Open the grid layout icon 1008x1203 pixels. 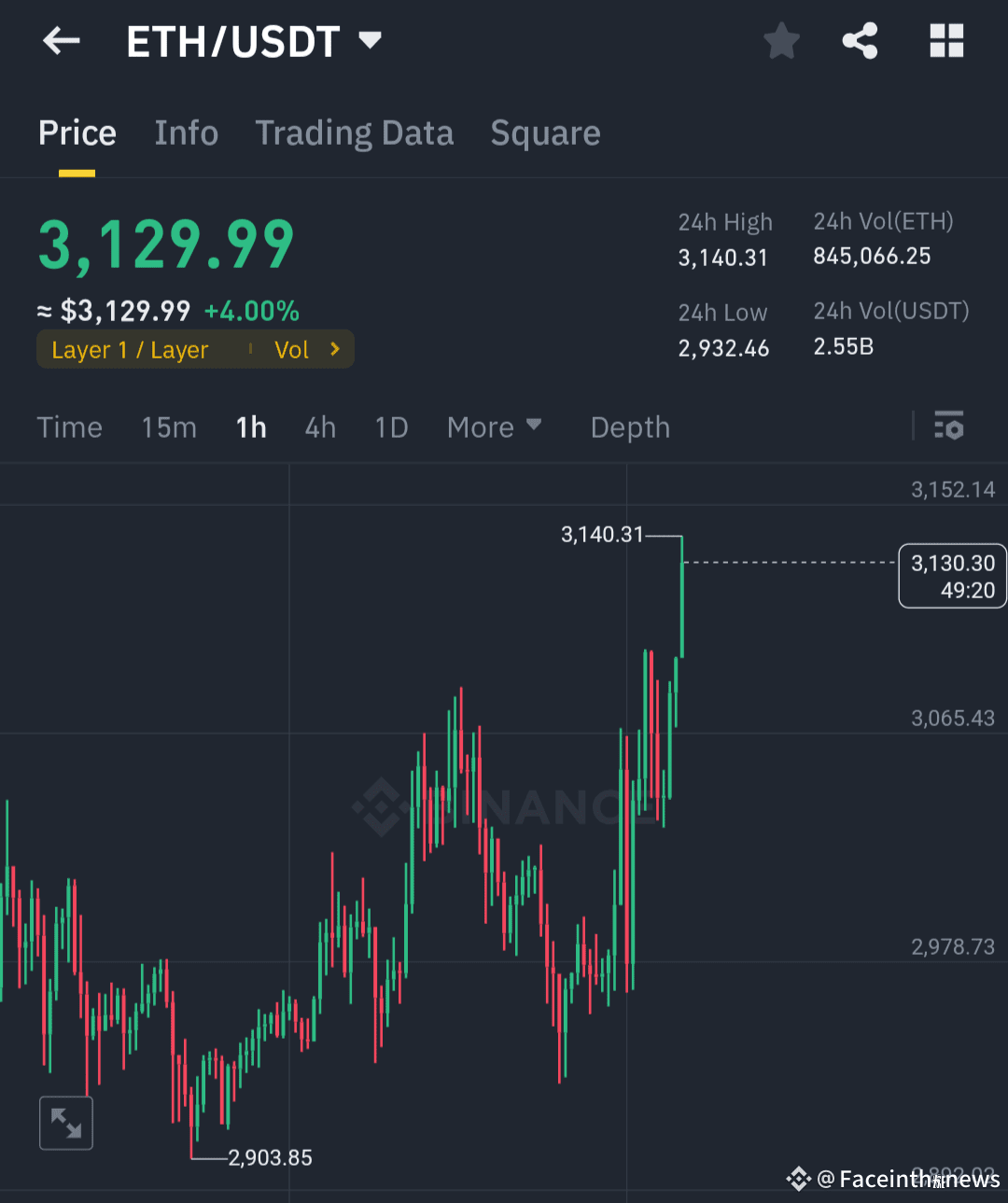coord(946,41)
